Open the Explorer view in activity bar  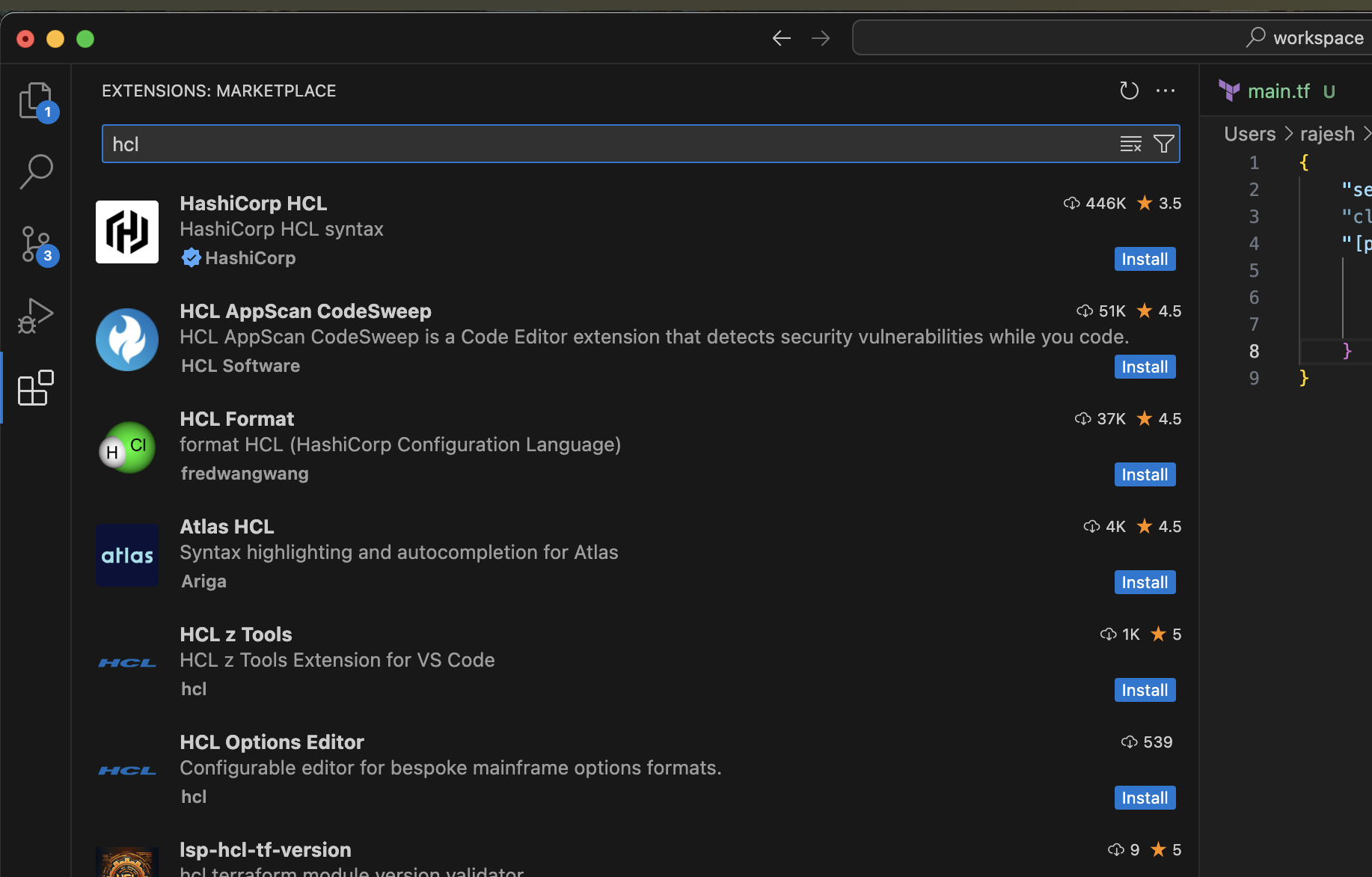pyautogui.click(x=35, y=100)
